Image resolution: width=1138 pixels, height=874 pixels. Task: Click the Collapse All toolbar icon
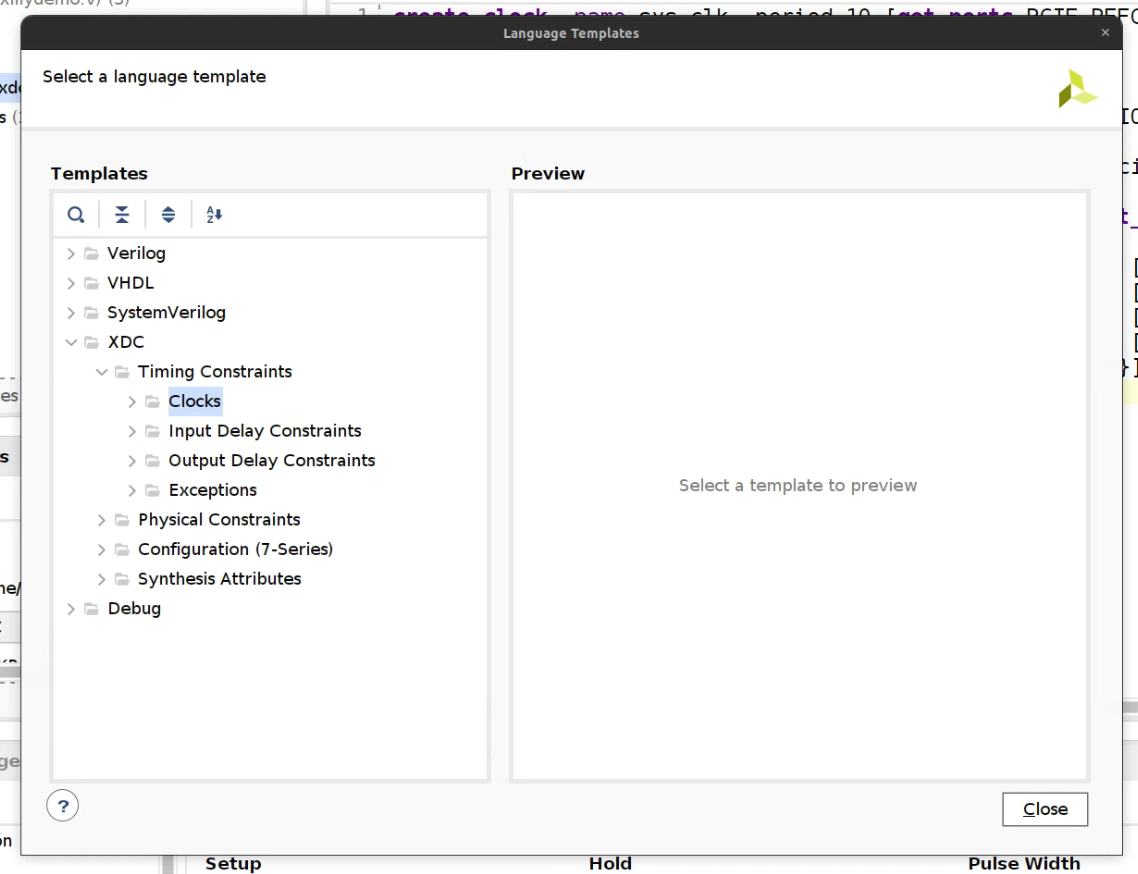[x=122, y=215]
